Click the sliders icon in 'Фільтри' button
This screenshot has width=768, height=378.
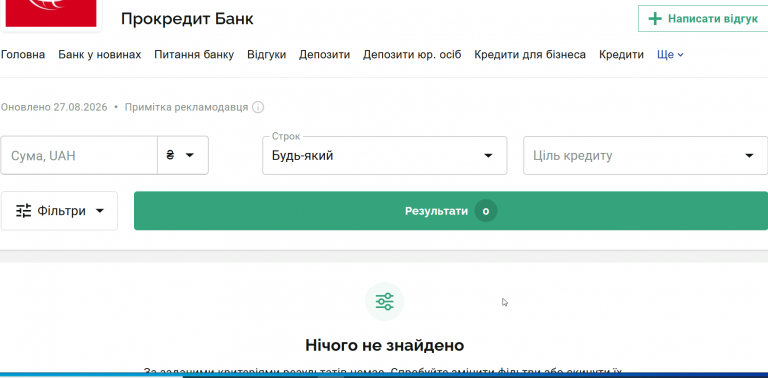[24, 211]
